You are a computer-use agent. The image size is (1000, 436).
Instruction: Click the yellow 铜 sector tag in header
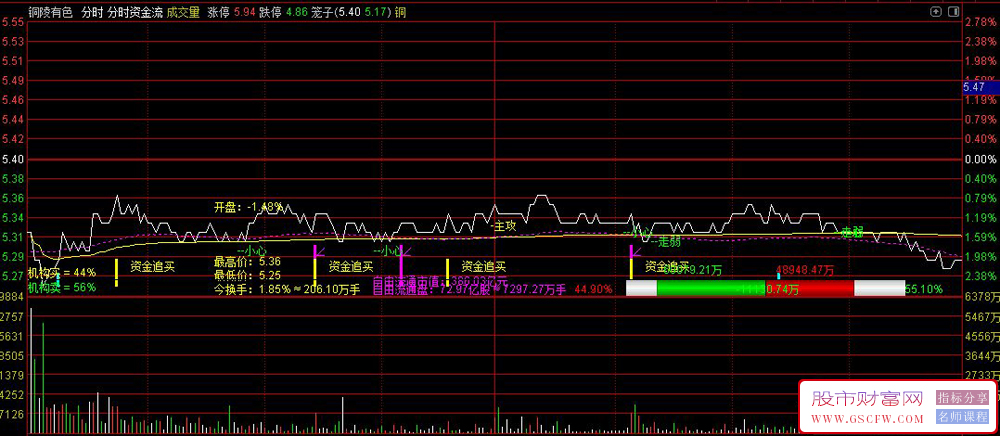point(399,11)
